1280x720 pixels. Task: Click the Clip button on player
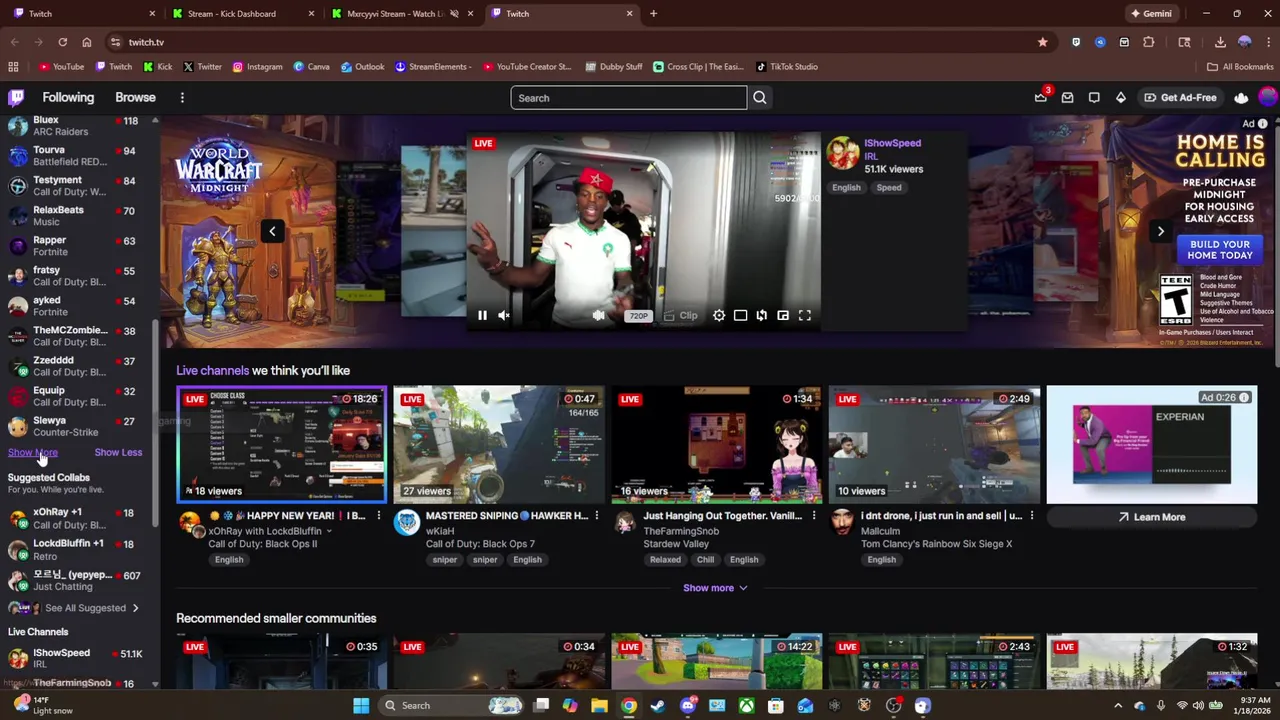pos(681,315)
